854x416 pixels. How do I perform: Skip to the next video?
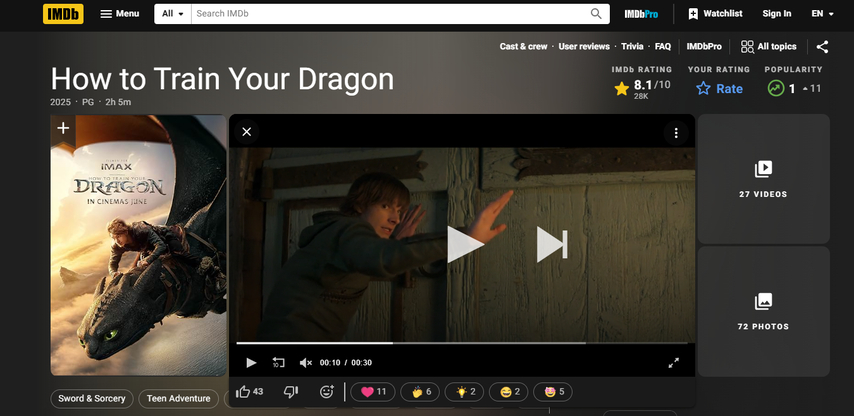552,244
